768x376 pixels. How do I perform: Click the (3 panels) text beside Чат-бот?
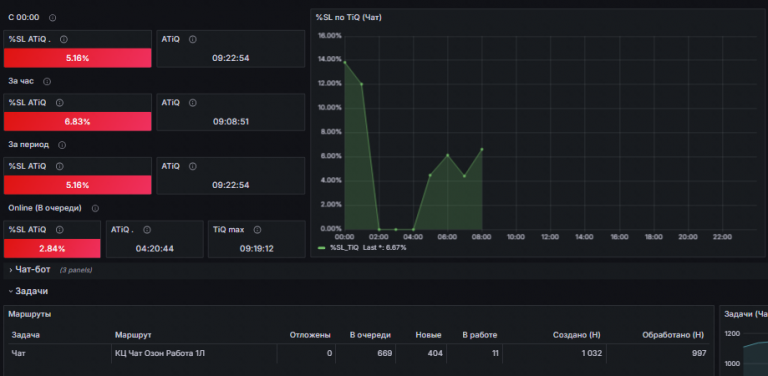[76, 270]
